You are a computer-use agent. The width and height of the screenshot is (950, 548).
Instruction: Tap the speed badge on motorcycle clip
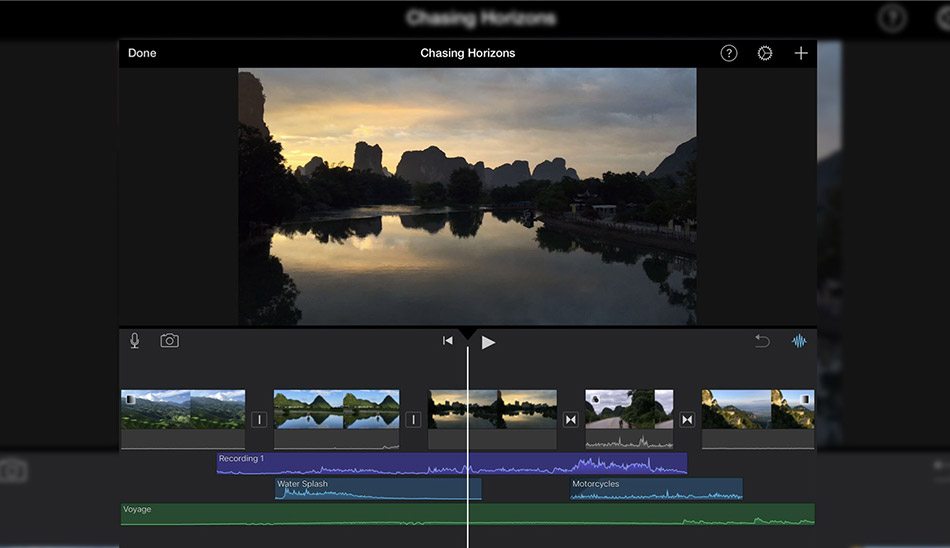tap(595, 399)
